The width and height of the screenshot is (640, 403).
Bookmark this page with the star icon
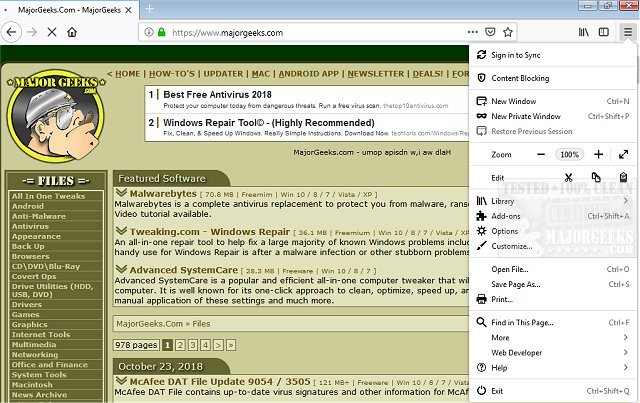click(508, 32)
